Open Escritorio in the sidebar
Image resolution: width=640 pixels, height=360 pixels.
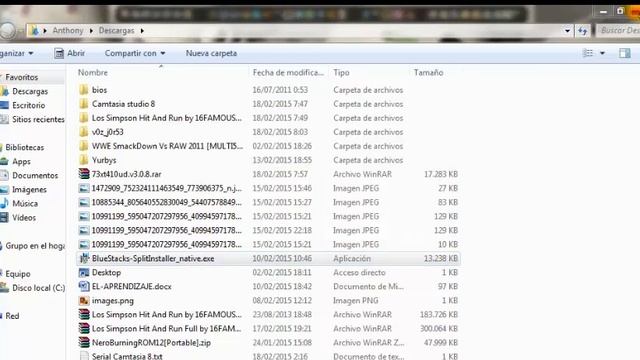click(x=28, y=105)
